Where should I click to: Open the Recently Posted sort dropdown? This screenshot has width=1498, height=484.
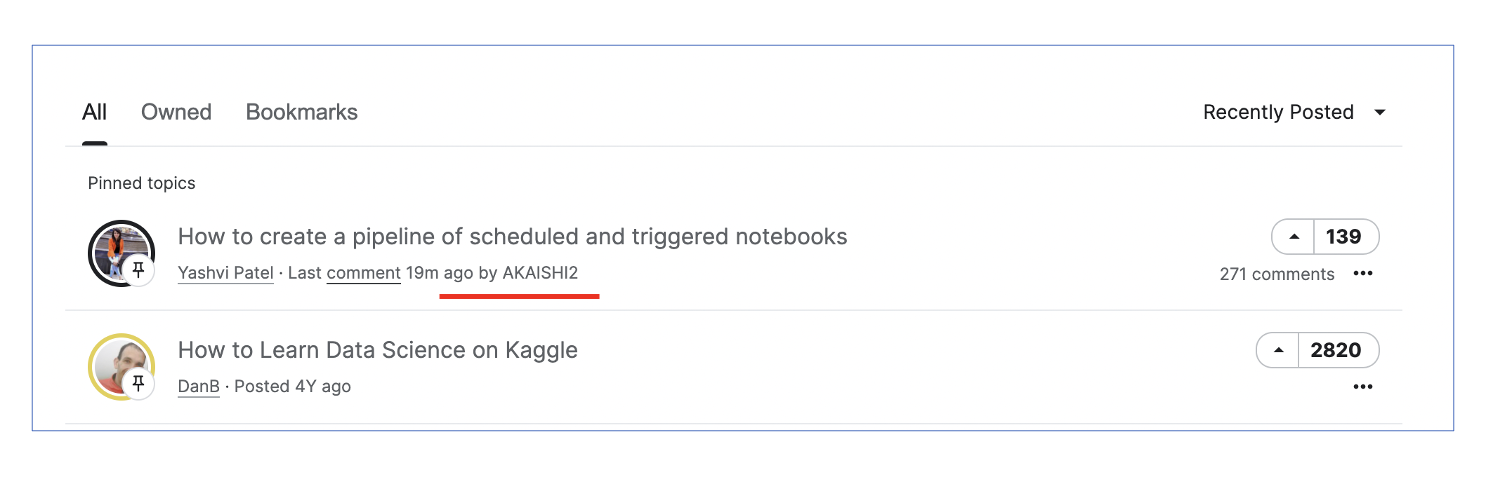coord(1278,112)
